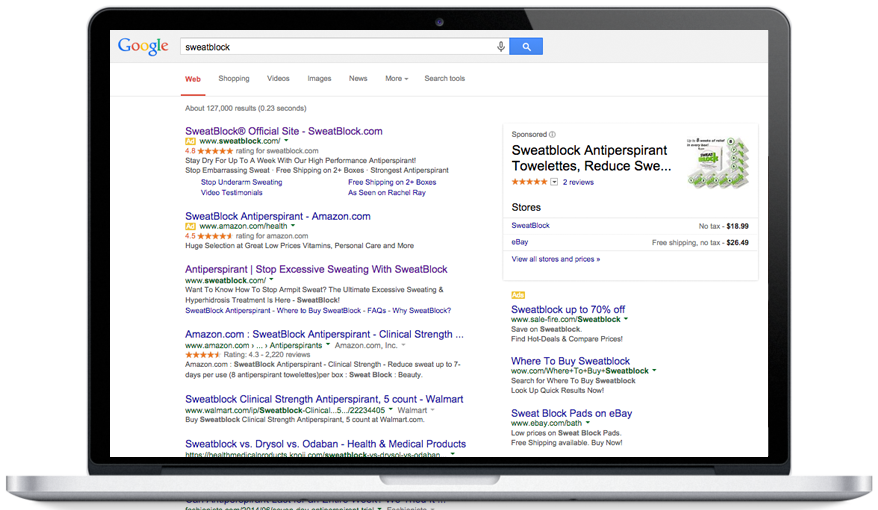
Task: Click the yellow Ads label in sidebar
Action: coord(518,295)
